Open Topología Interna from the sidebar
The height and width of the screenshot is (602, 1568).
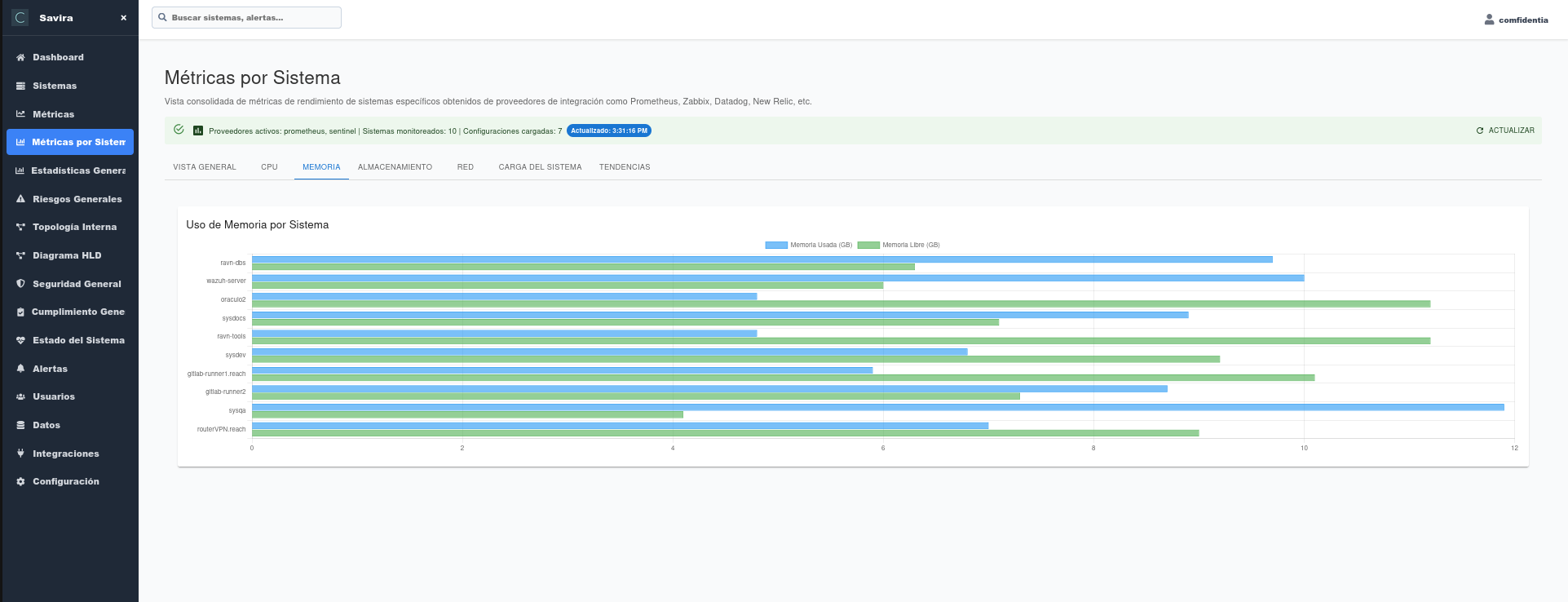[74, 228]
